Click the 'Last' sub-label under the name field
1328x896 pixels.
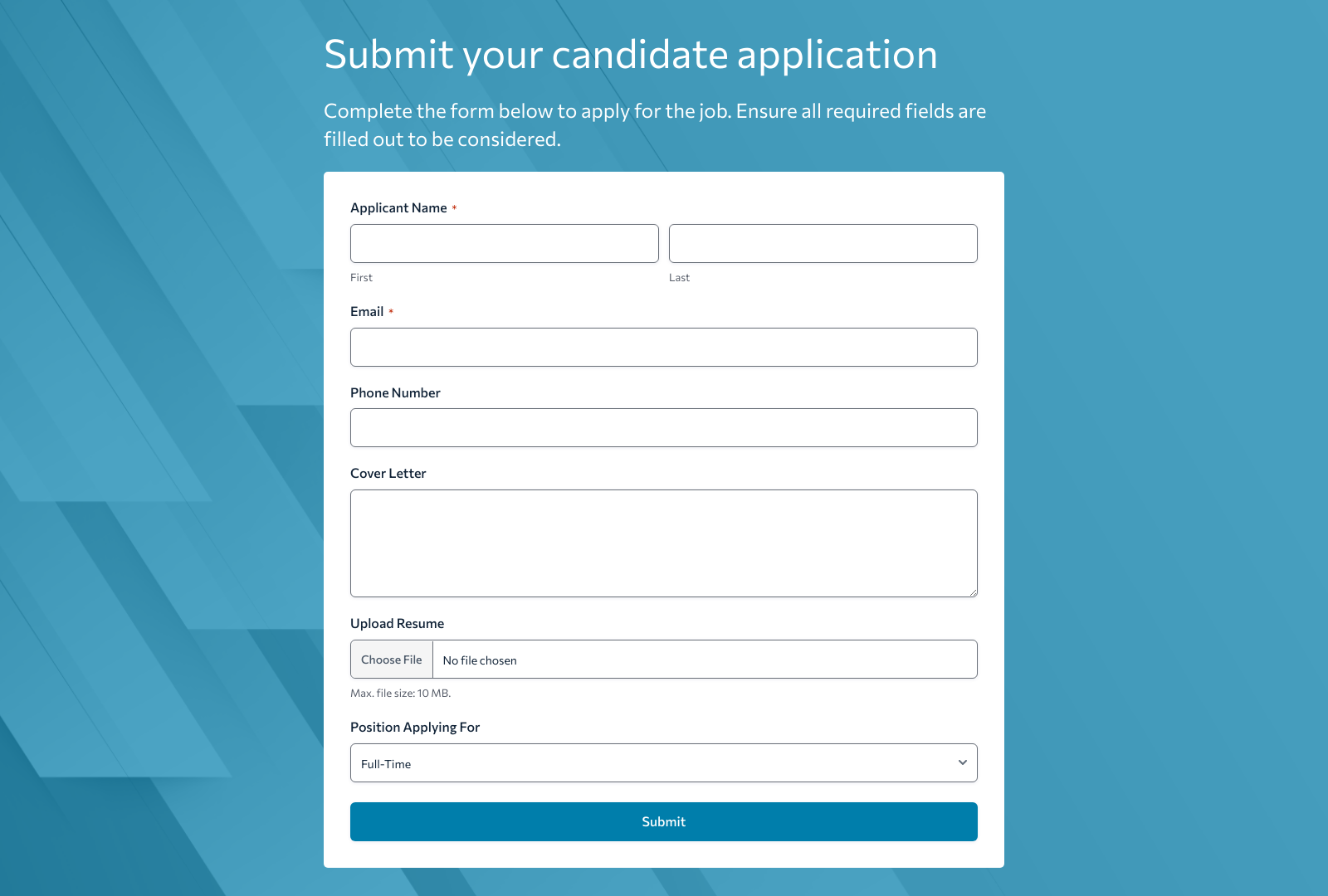pos(679,278)
